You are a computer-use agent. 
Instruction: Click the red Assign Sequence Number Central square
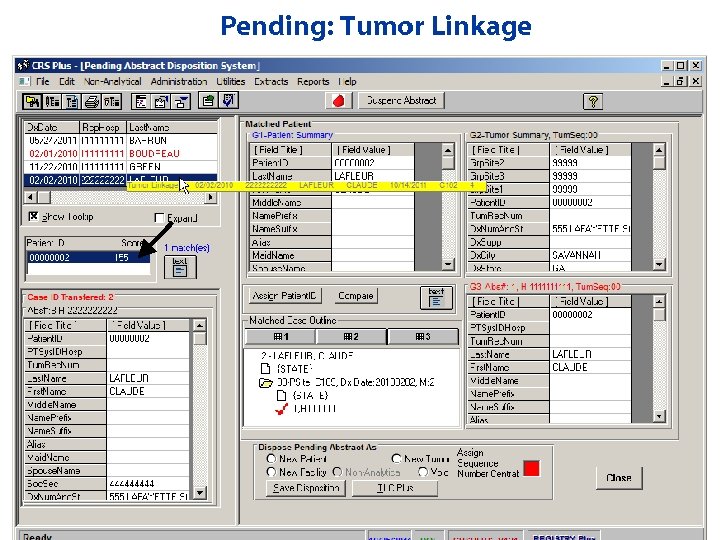point(531,468)
